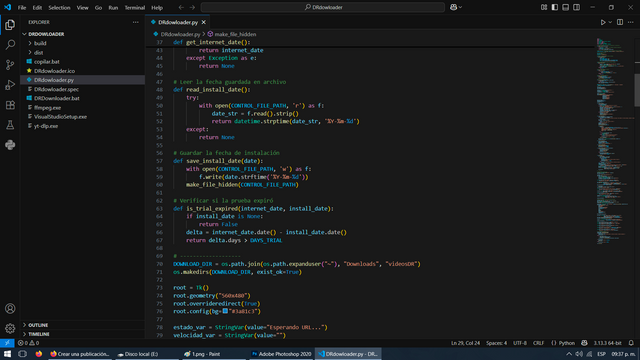Click the command center search box
Image resolution: width=640 pixels, height=360 pixels.
323,7
